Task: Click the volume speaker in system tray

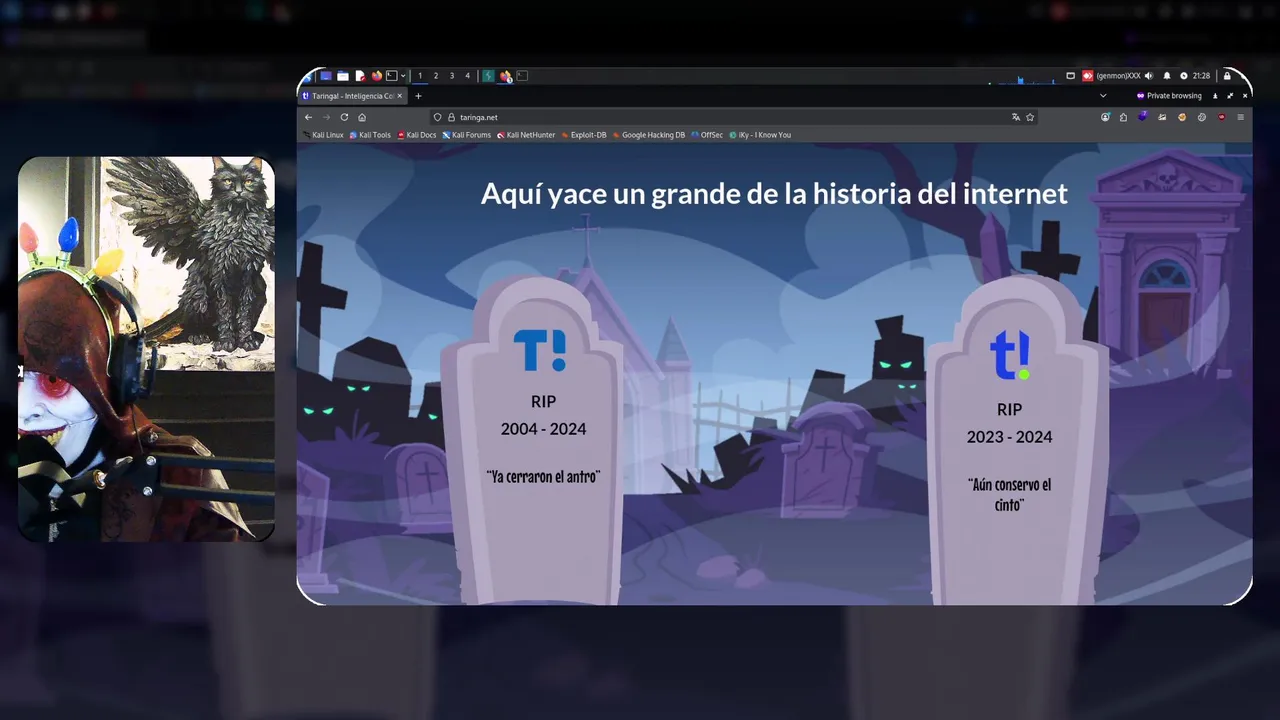Action: [1149, 76]
